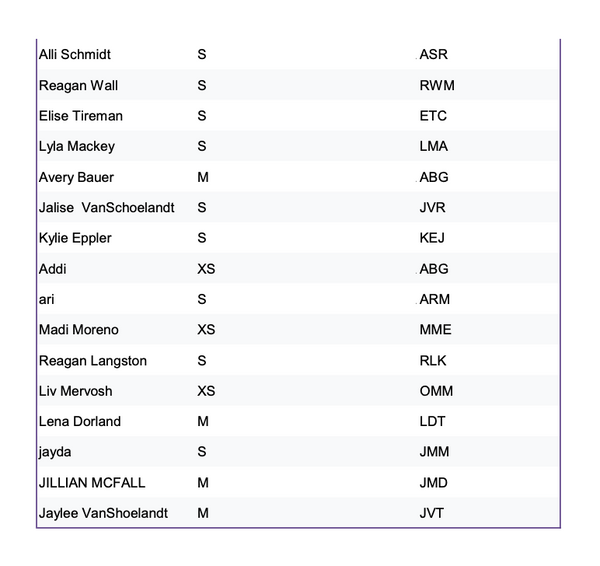Click the name Lena Dorland

tap(79, 421)
